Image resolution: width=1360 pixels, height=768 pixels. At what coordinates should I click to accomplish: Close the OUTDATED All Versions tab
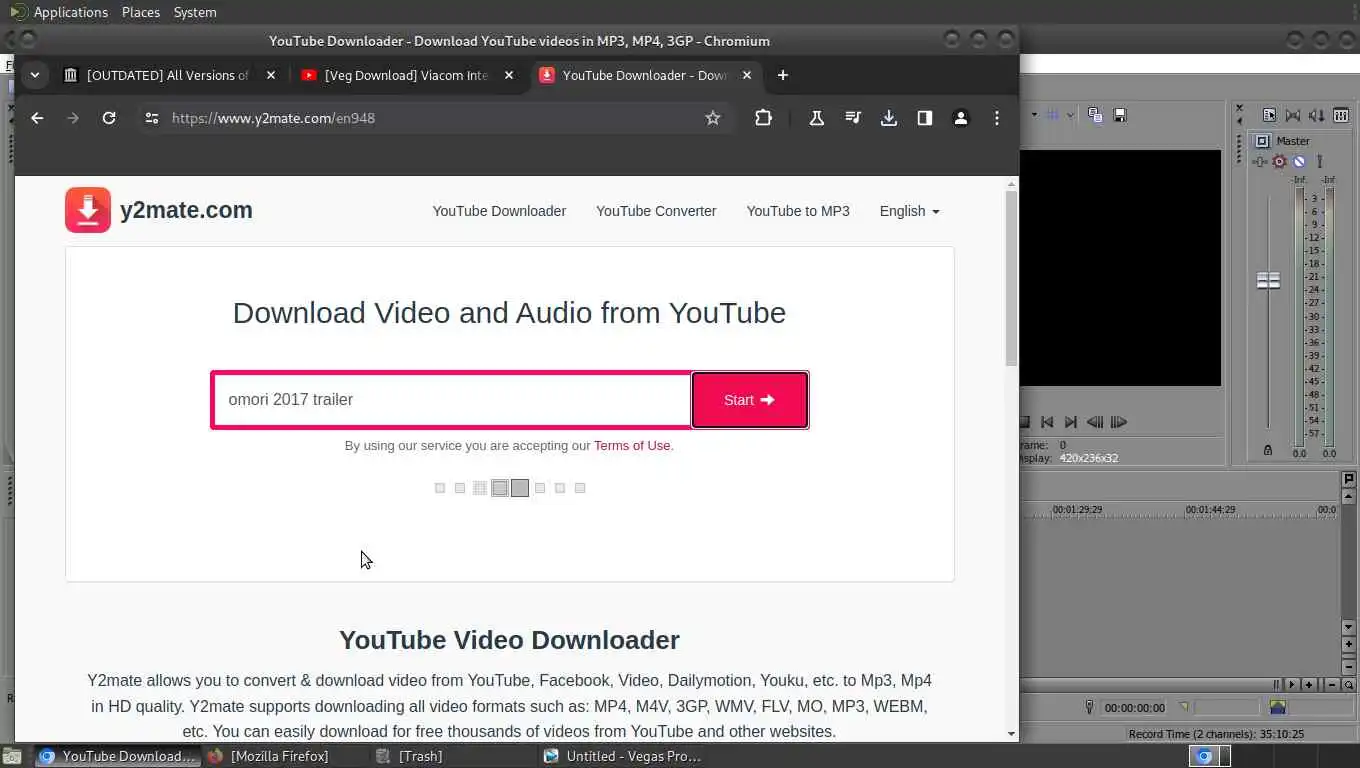271,75
